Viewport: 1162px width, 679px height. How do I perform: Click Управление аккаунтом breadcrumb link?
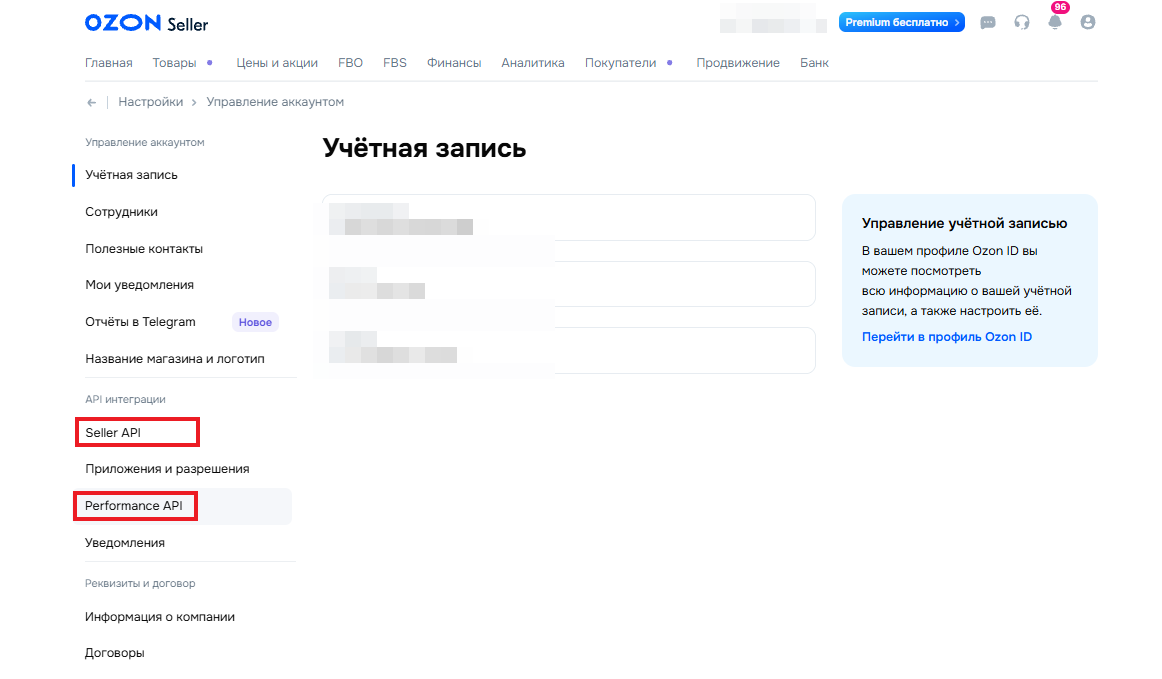tap(275, 102)
